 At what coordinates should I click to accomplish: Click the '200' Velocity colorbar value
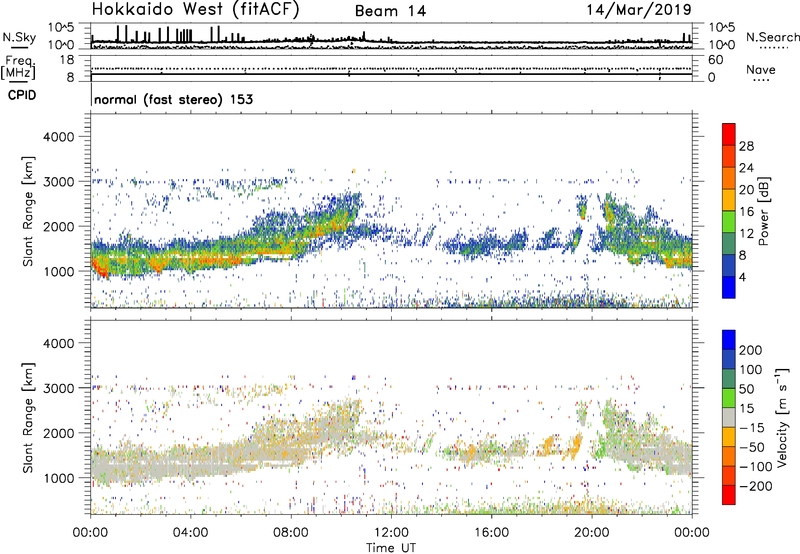pos(751,350)
